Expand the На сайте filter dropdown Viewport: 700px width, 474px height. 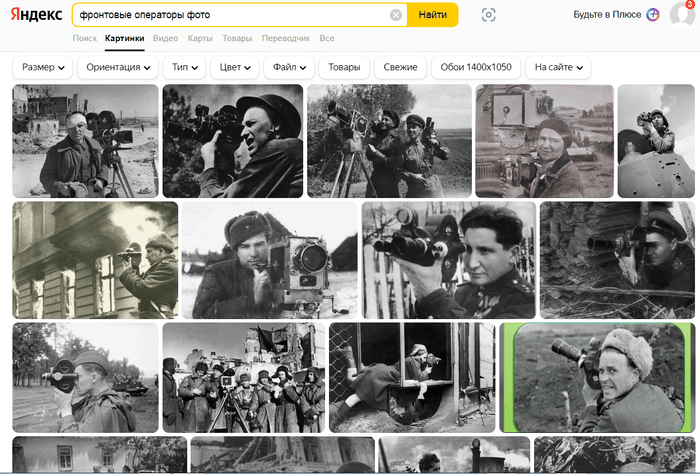(558, 67)
